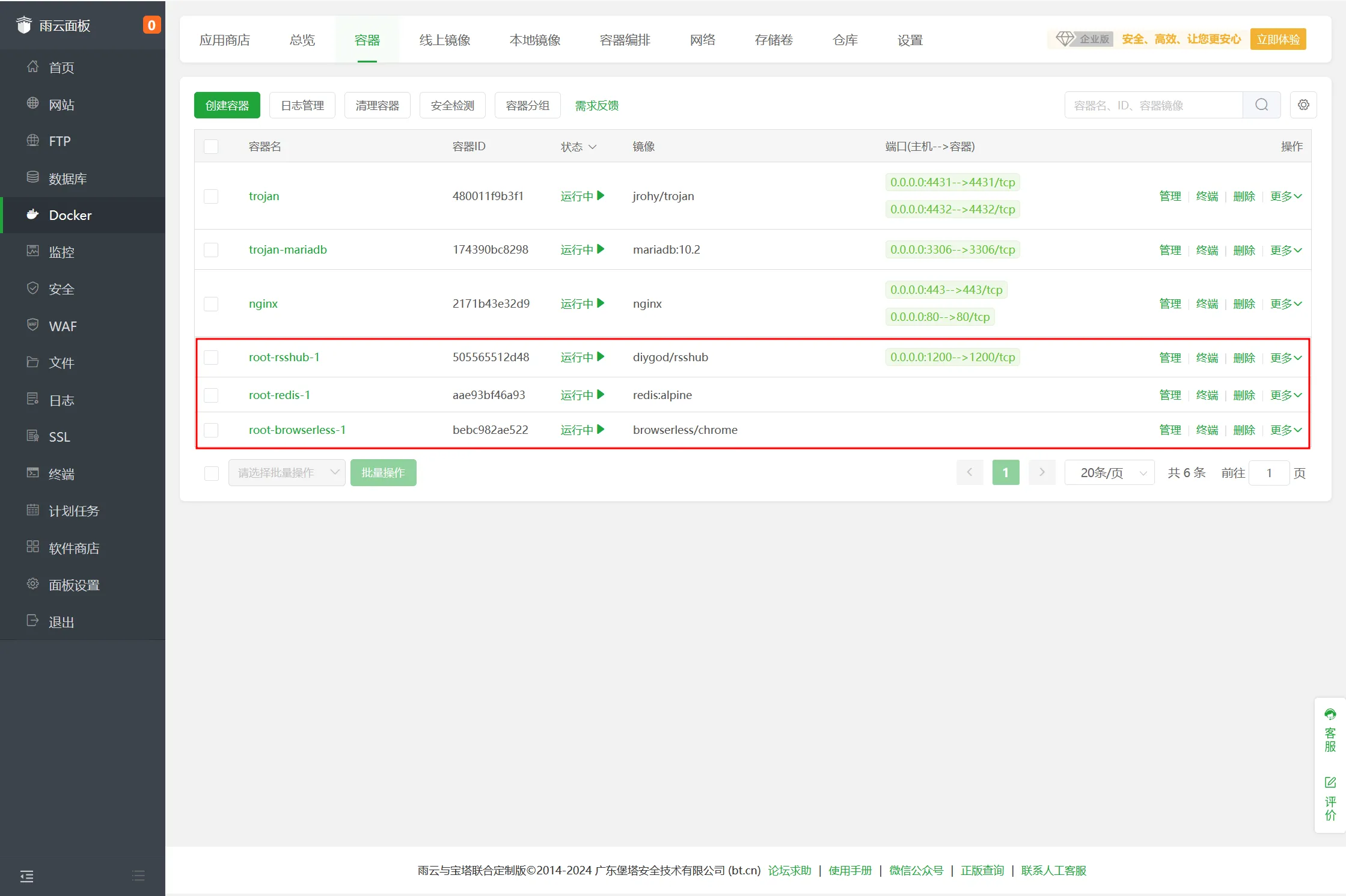
Task: Expand 更多 menu for trojan
Action: pos(1286,197)
